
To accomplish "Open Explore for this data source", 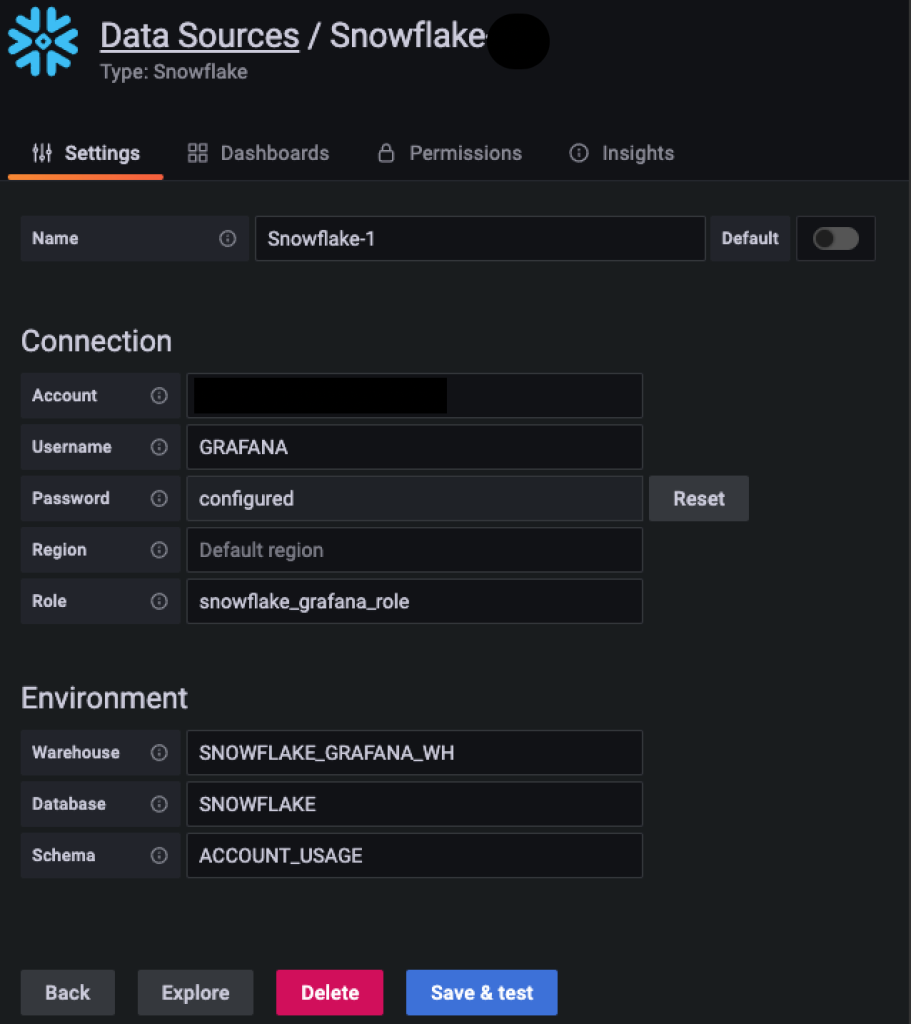I will pos(195,992).
